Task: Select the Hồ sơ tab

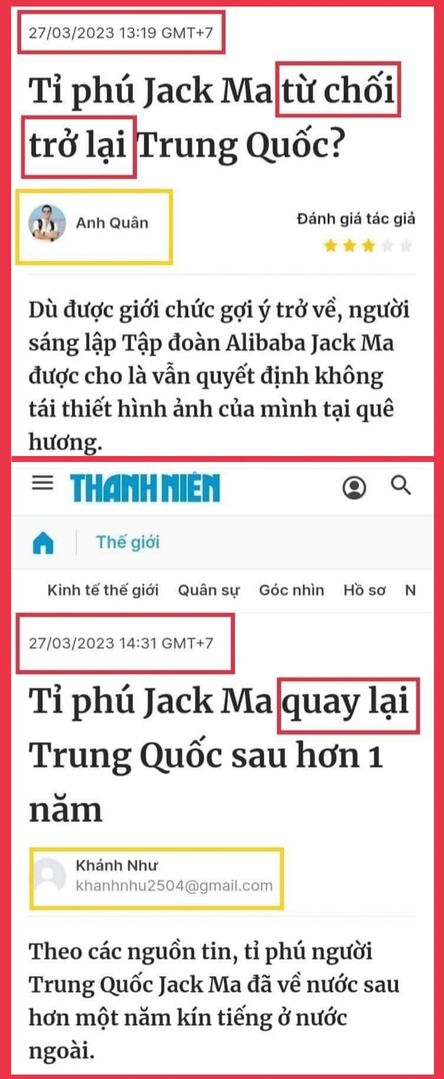Action: pyautogui.click(x=365, y=590)
